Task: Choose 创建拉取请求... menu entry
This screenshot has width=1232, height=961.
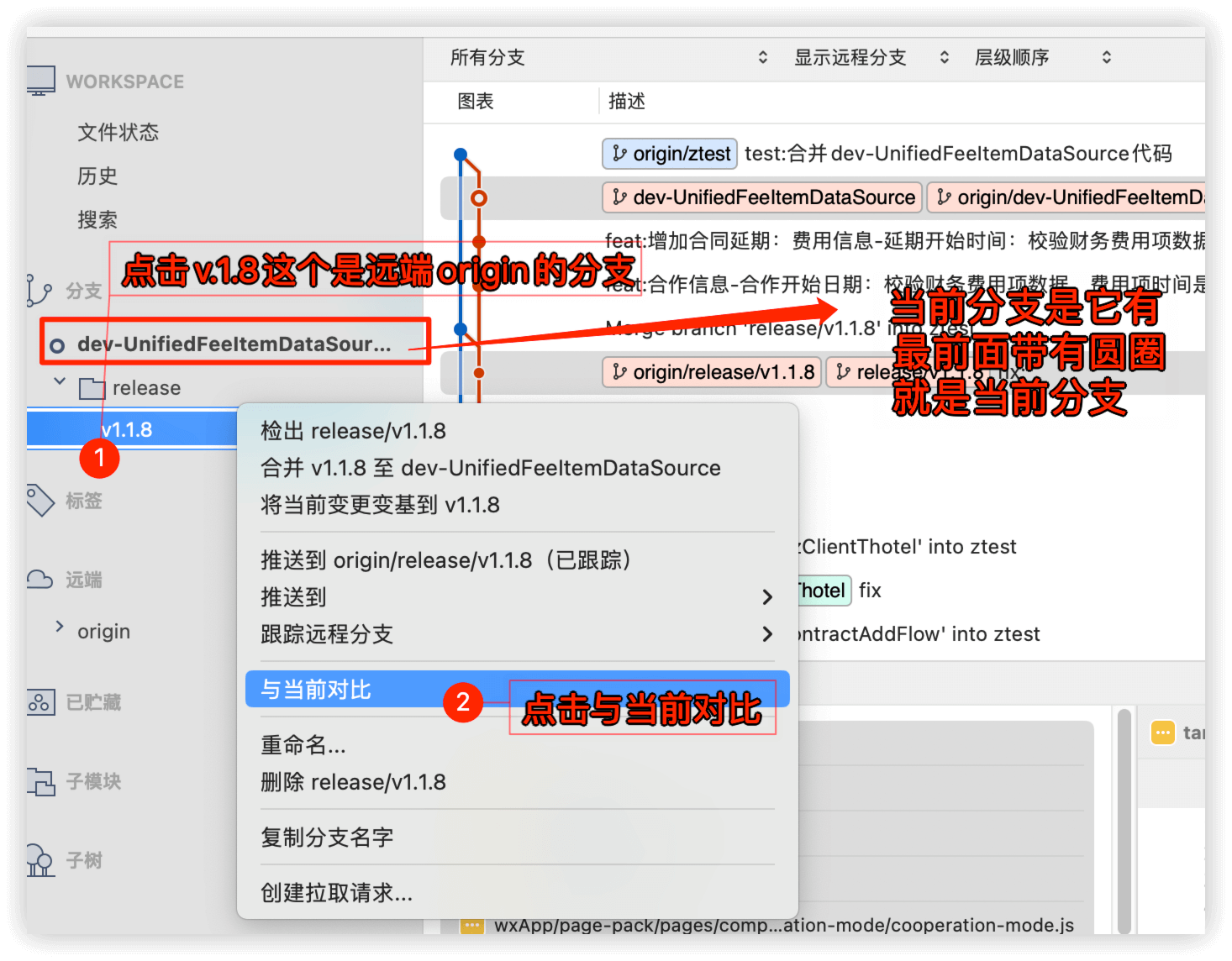Action: (x=517, y=893)
